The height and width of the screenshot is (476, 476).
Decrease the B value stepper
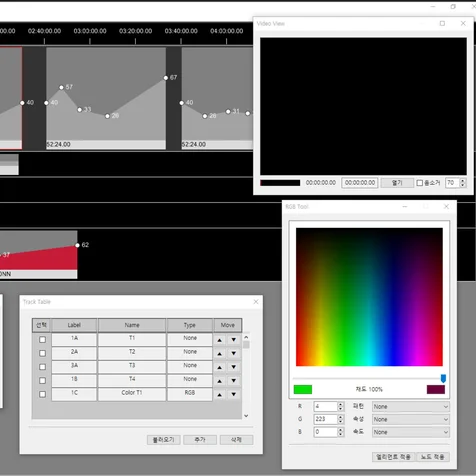click(x=340, y=434)
